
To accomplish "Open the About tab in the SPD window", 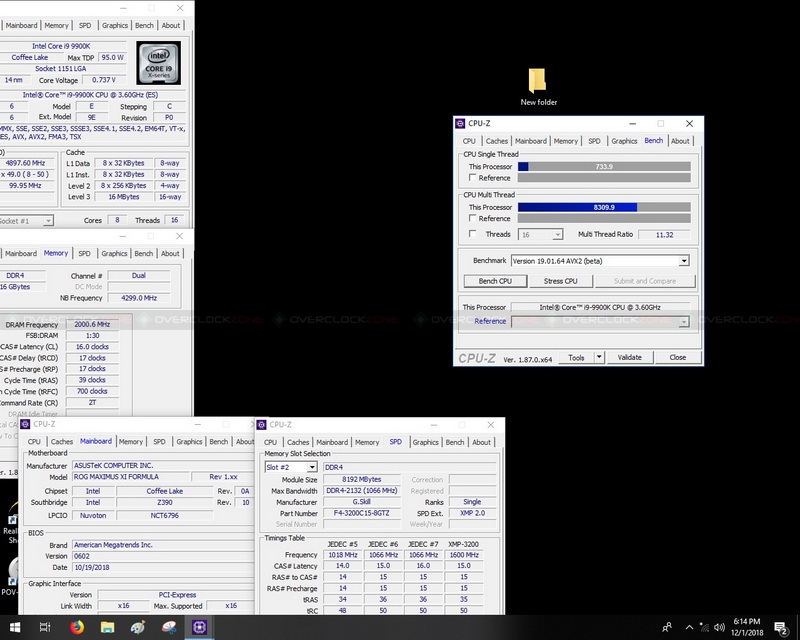I will click(481, 442).
